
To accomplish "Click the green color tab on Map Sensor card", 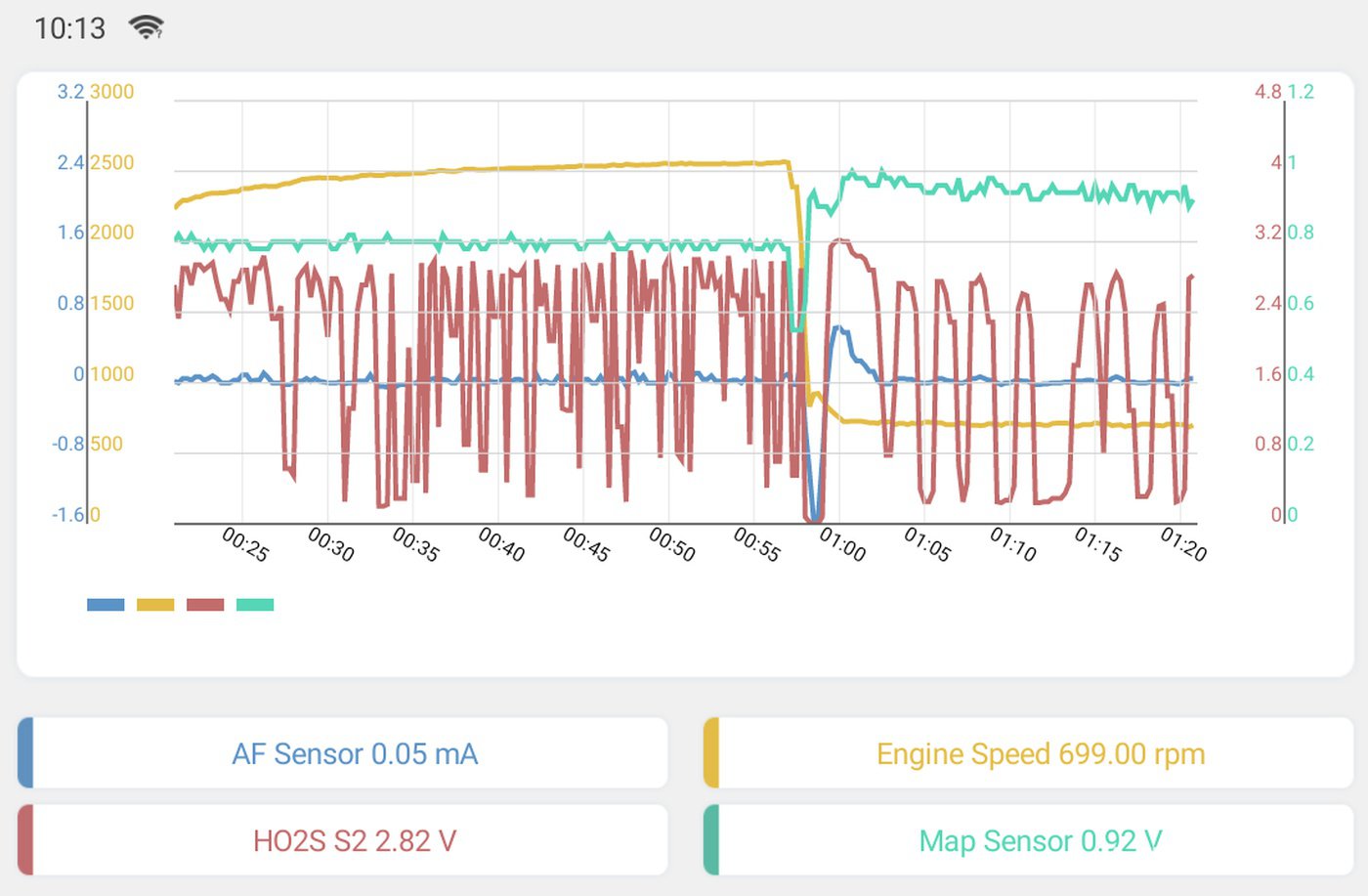I will click(x=711, y=840).
